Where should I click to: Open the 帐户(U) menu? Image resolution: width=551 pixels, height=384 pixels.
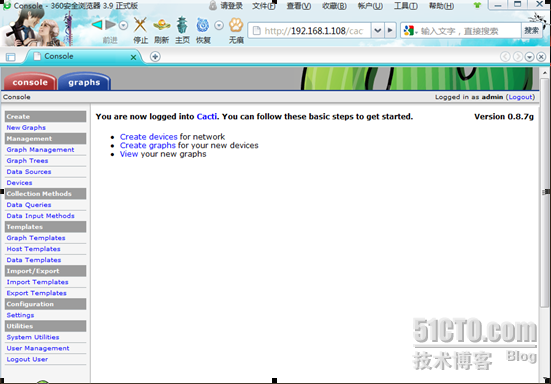coord(370,6)
